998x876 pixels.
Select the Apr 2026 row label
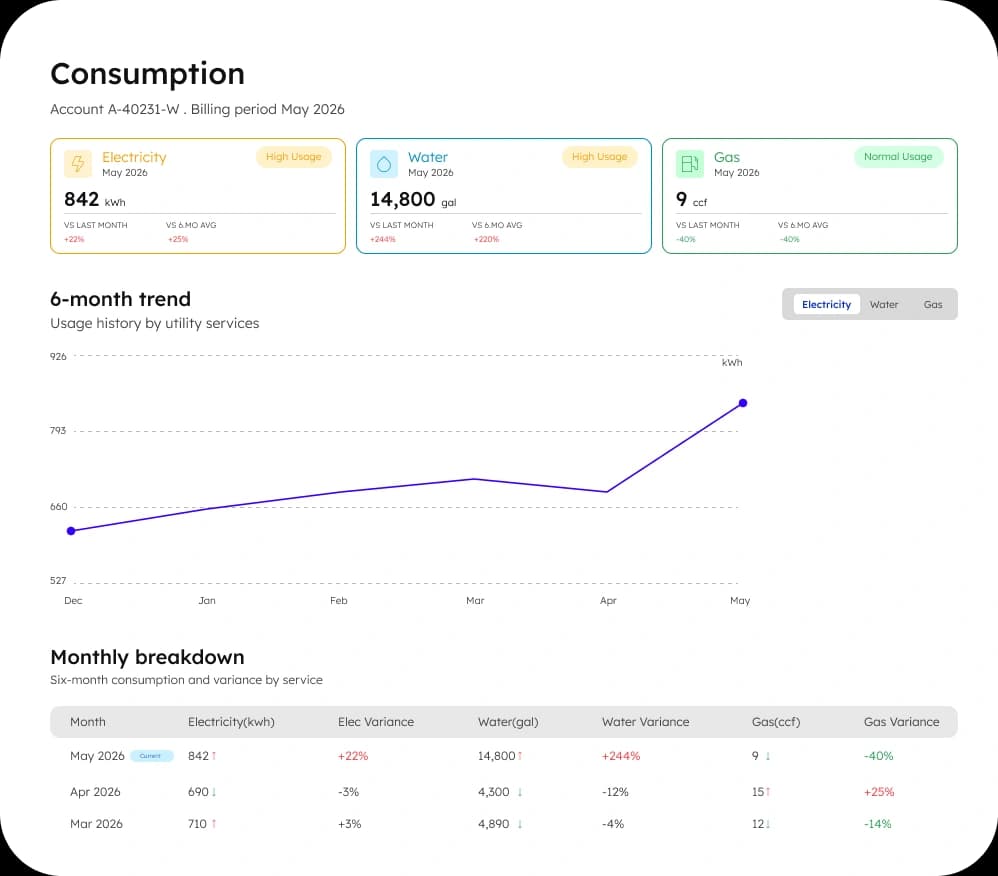[95, 792]
